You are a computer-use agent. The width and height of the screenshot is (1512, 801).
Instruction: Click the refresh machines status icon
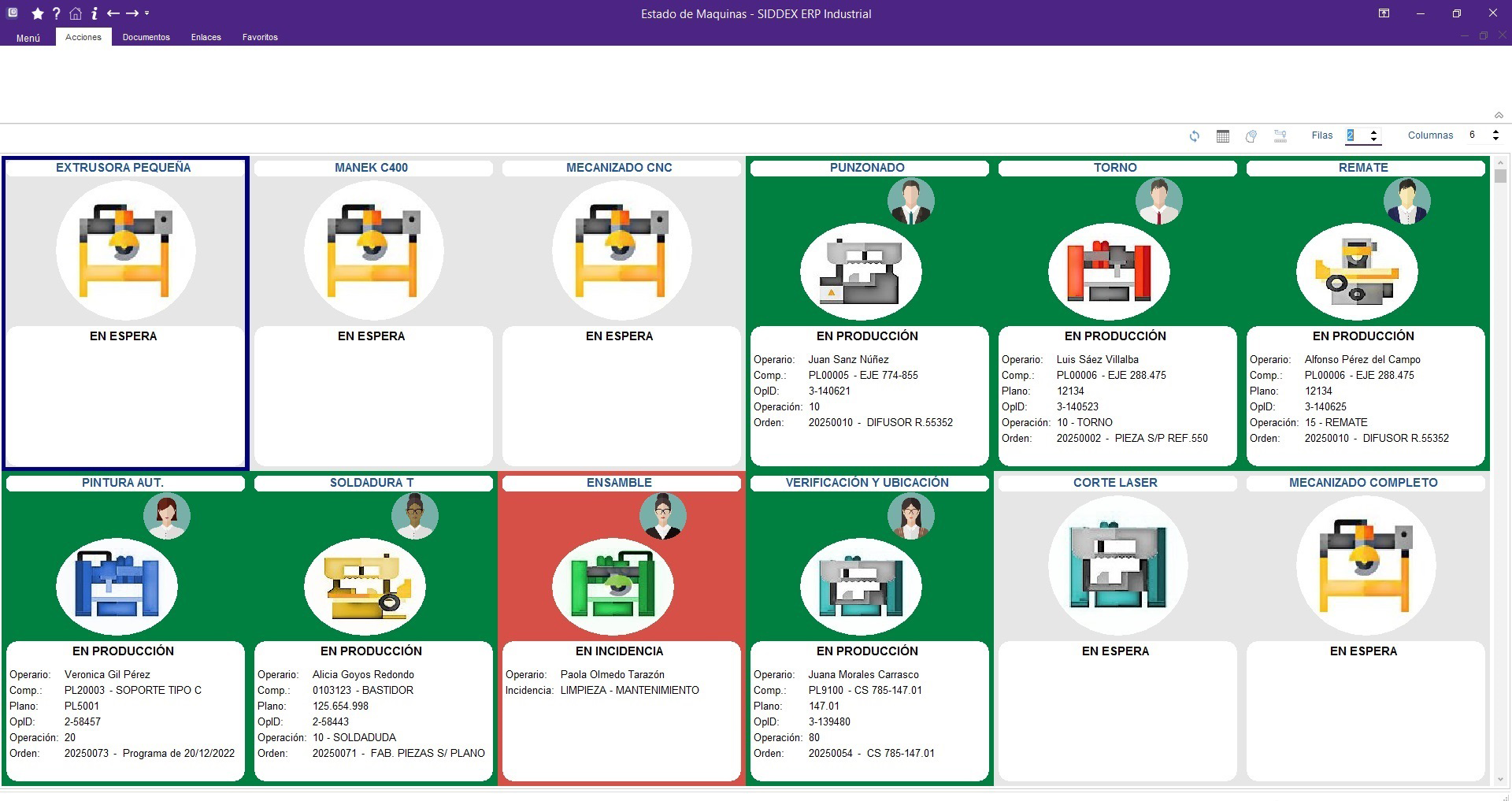point(1194,136)
